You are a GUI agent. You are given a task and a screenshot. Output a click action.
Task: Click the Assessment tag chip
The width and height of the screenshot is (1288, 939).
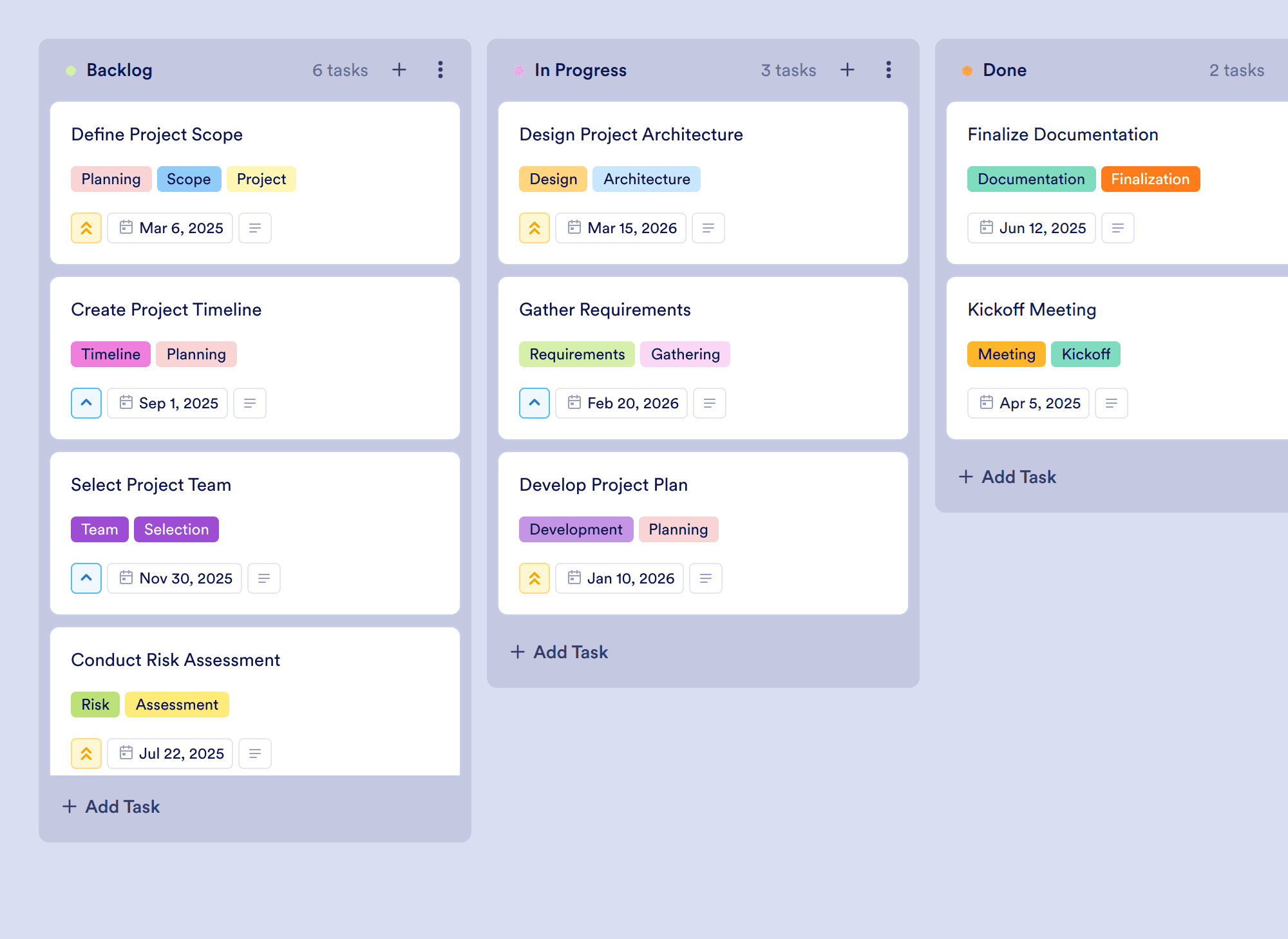click(x=177, y=705)
